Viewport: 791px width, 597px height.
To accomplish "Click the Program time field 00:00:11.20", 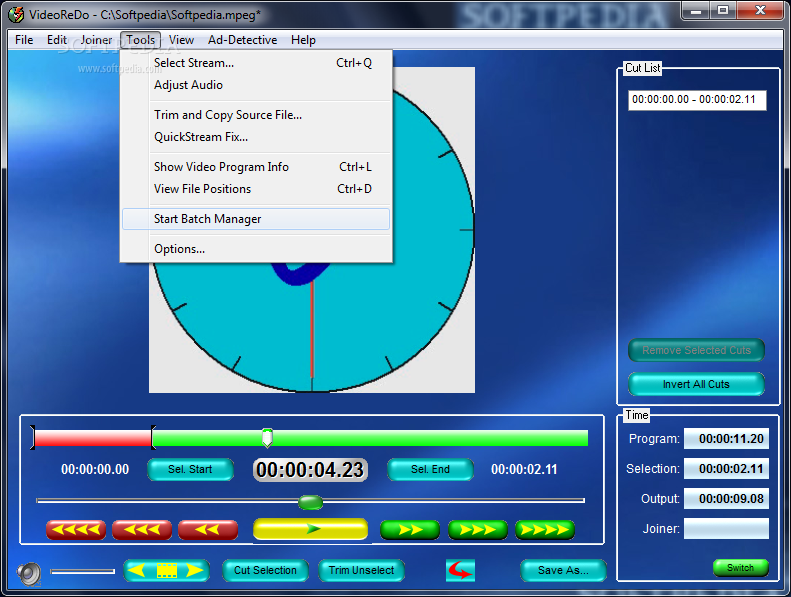I will (726, 439).
